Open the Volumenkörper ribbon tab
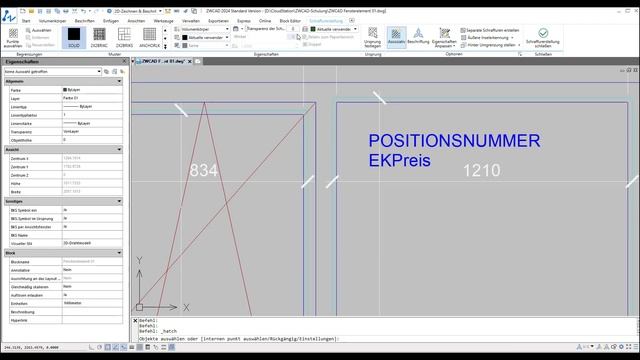The image size is (640, 360). (52, 20)
